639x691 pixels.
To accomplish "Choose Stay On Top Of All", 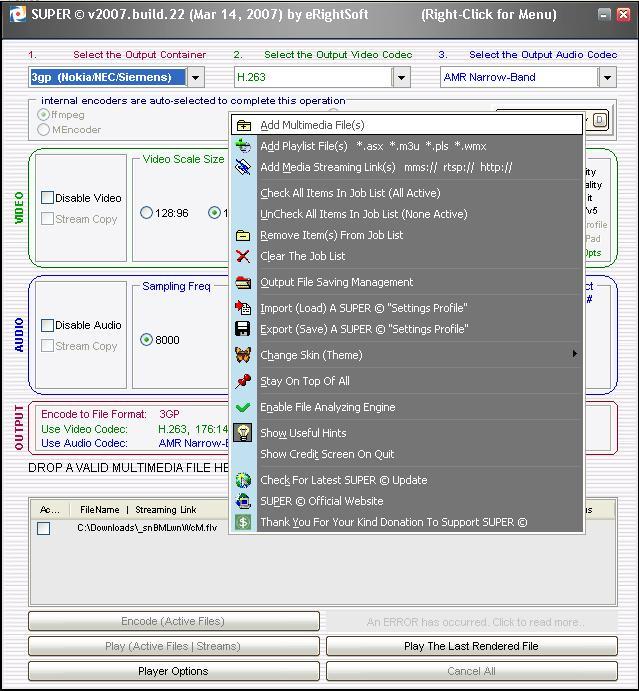I will pyautogui.click(x=407, y=381).
